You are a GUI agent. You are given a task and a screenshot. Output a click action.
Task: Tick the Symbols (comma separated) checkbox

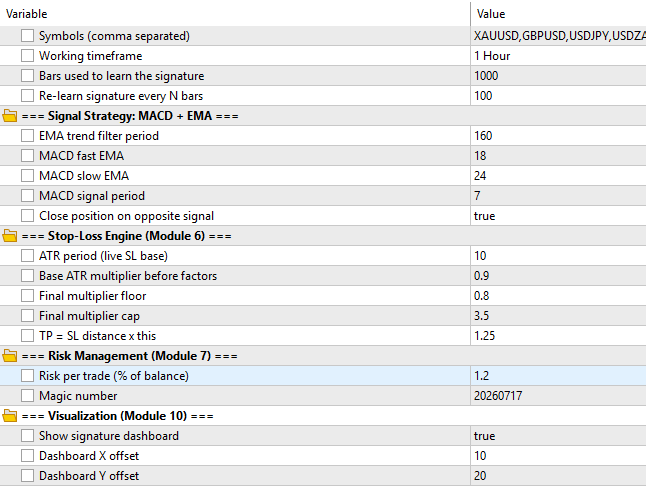click(28, 36)
